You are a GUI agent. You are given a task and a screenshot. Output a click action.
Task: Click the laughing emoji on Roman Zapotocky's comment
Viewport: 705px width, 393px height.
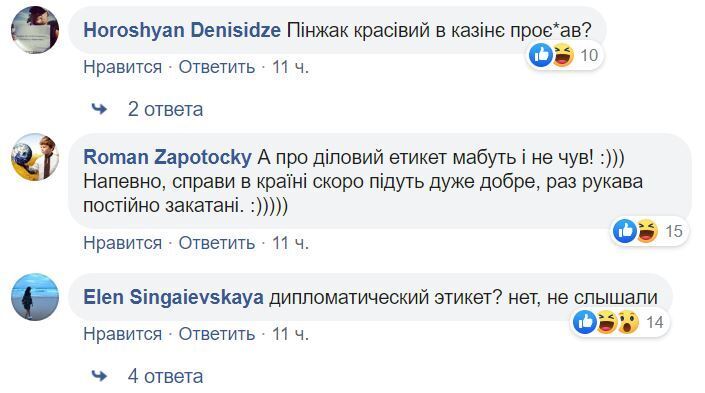coord(647,231)
